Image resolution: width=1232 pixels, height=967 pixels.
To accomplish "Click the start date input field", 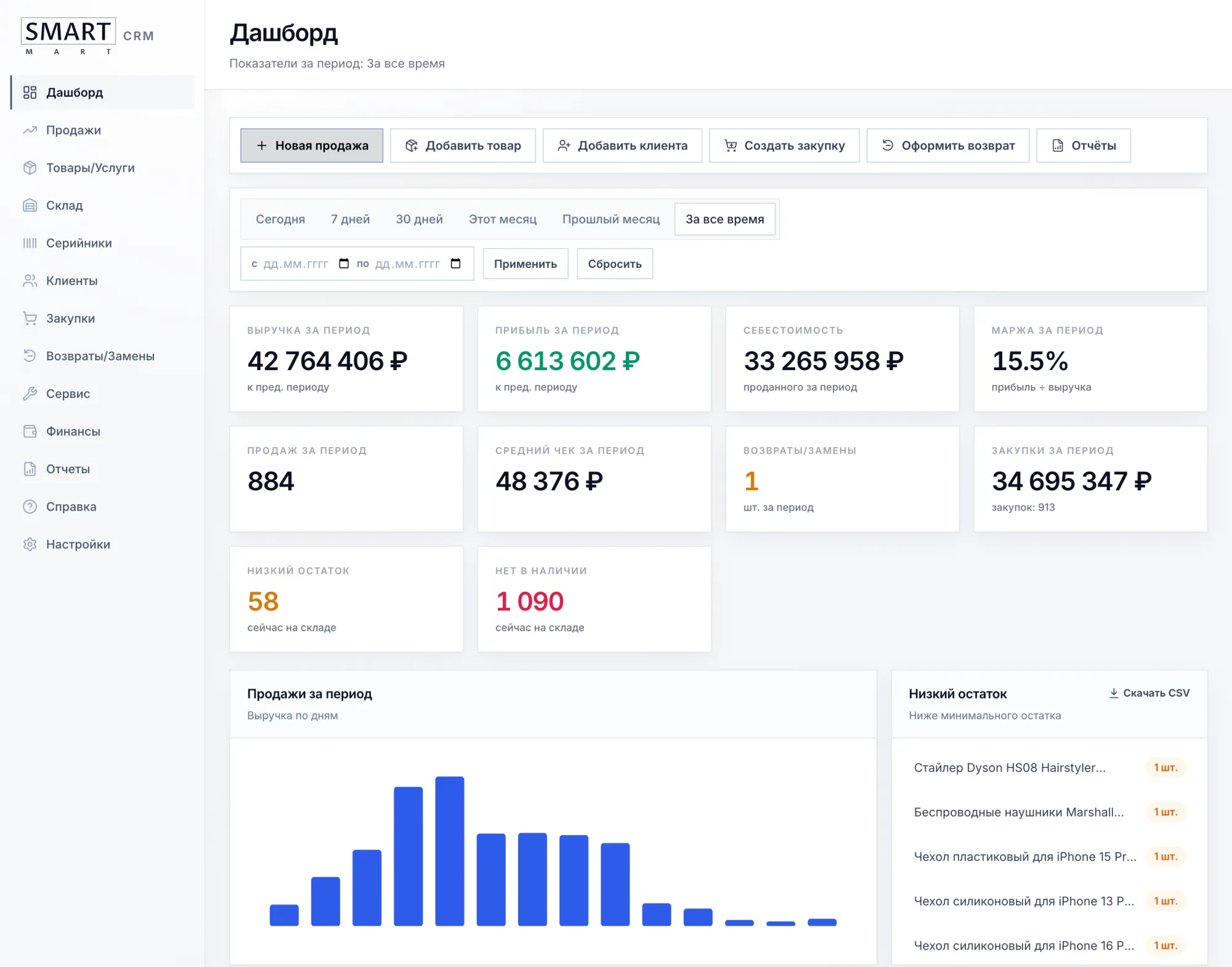I will click(x=296, y=264).
